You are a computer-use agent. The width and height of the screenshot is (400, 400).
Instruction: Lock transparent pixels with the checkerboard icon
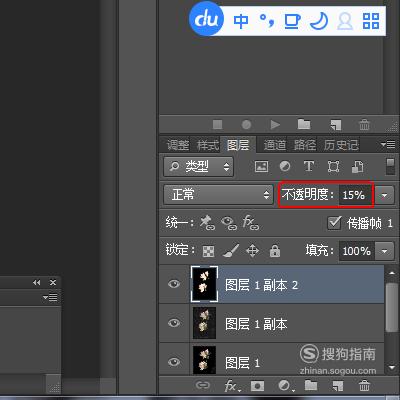coord(209,251)
